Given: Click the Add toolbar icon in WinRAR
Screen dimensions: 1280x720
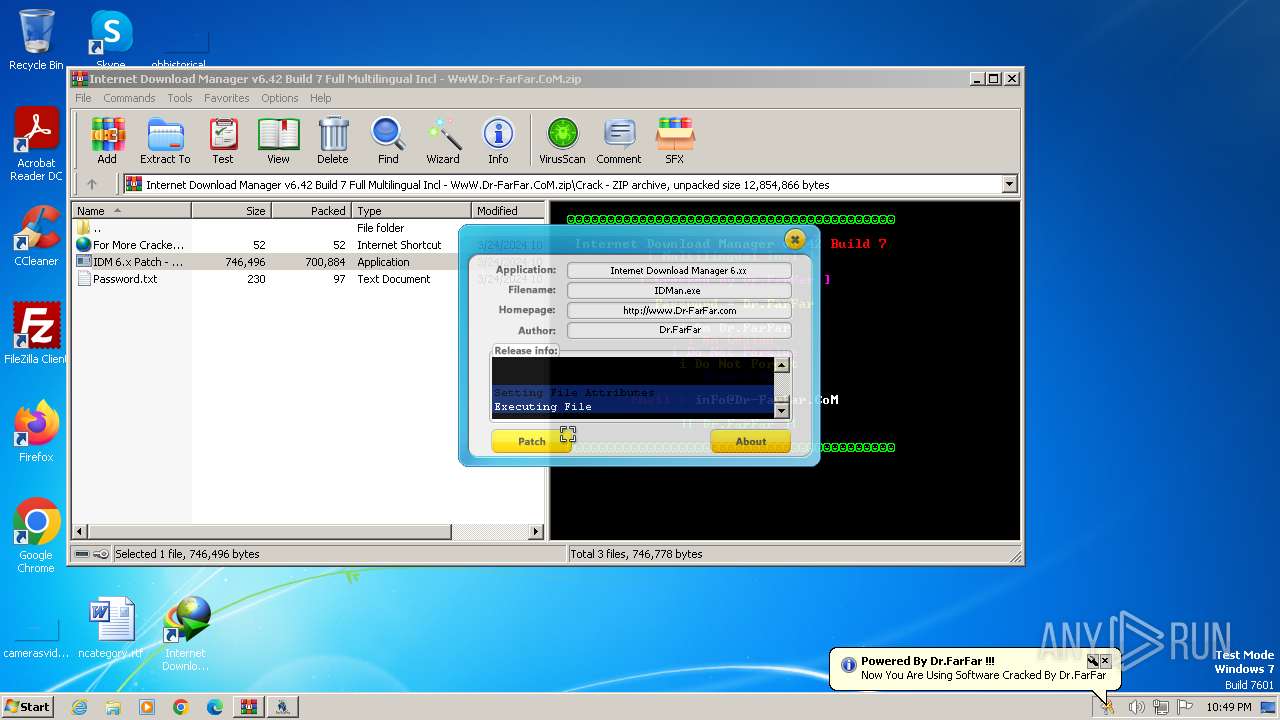Looking at the screenshot, I should coord(107,141).
